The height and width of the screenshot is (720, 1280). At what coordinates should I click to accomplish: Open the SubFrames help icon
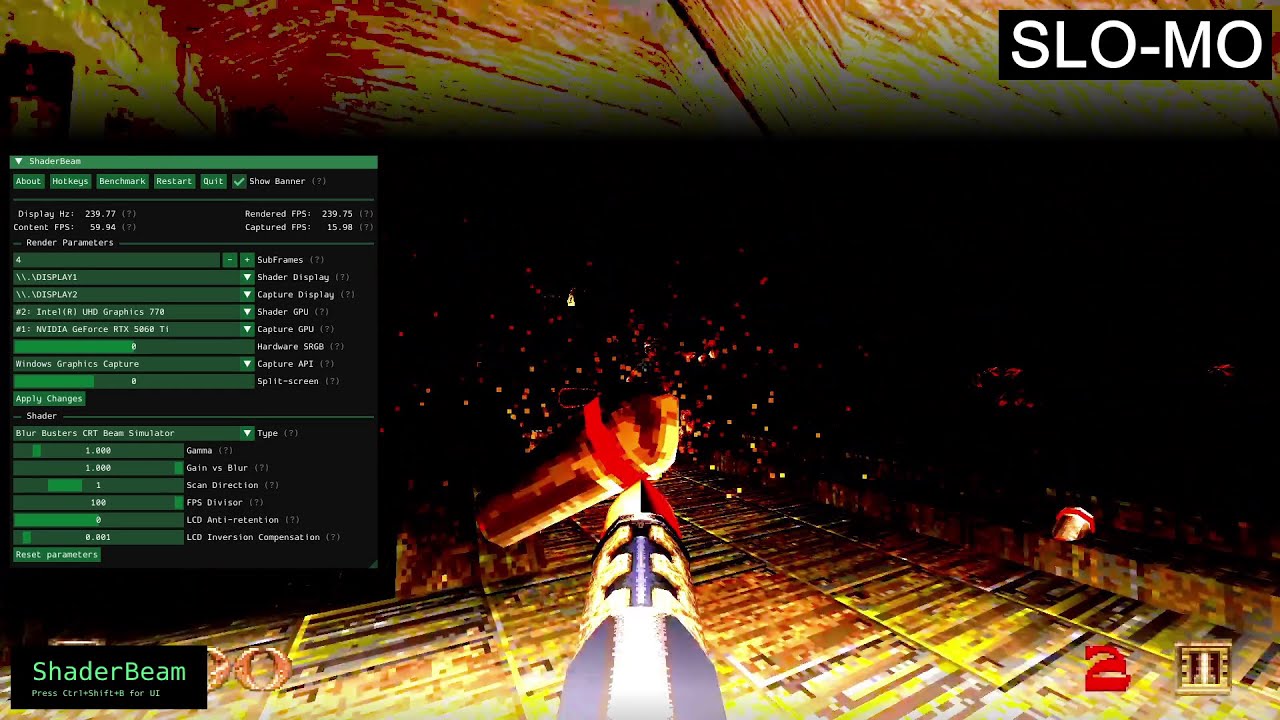(x=318, y=259)
